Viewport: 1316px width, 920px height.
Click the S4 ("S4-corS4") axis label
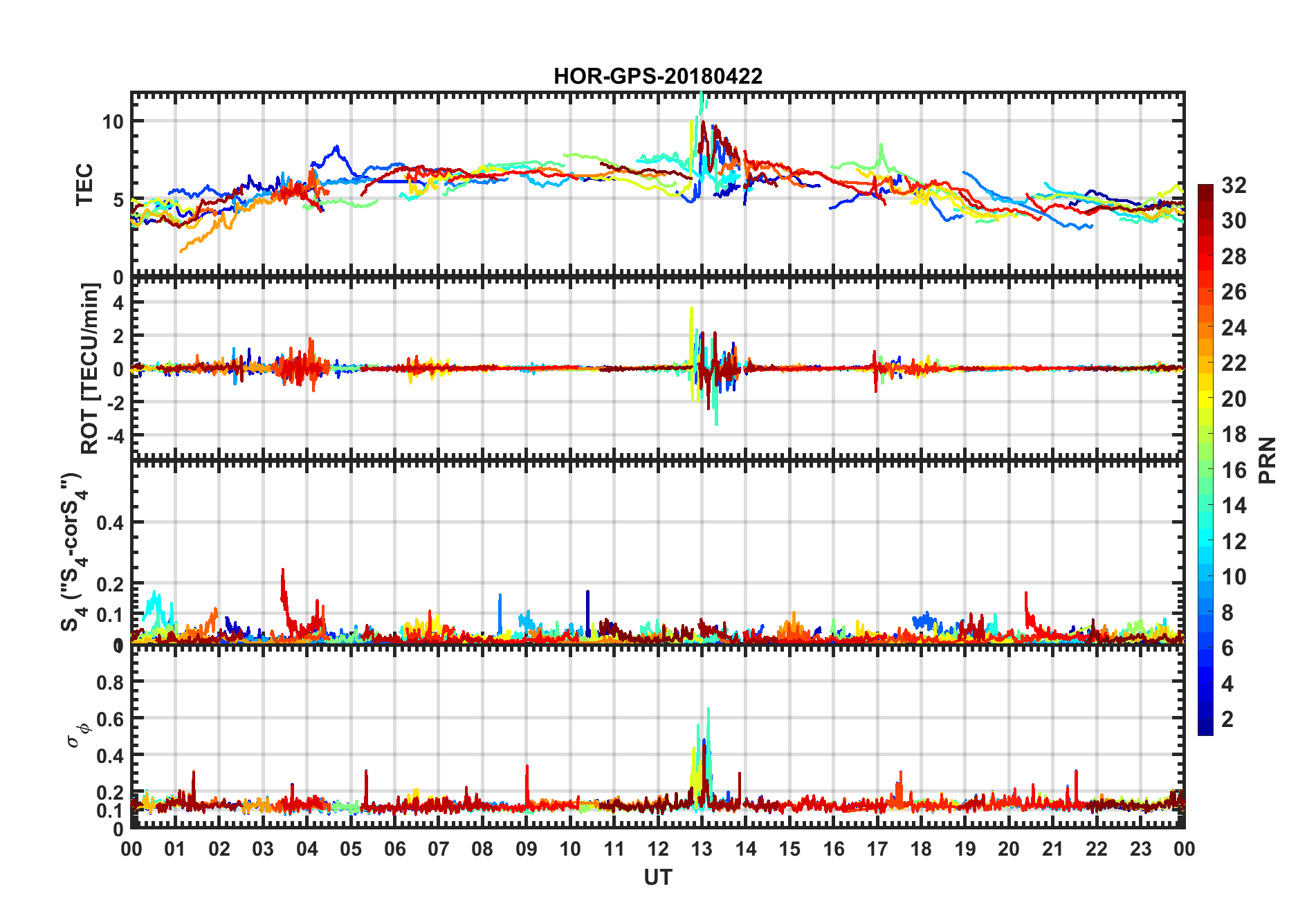(x=72, y=552)
